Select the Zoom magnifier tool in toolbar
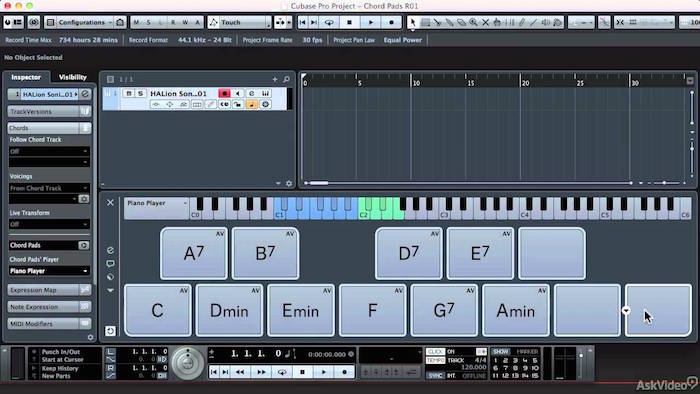This screenshot has width=700, height=394. point(473,22)
